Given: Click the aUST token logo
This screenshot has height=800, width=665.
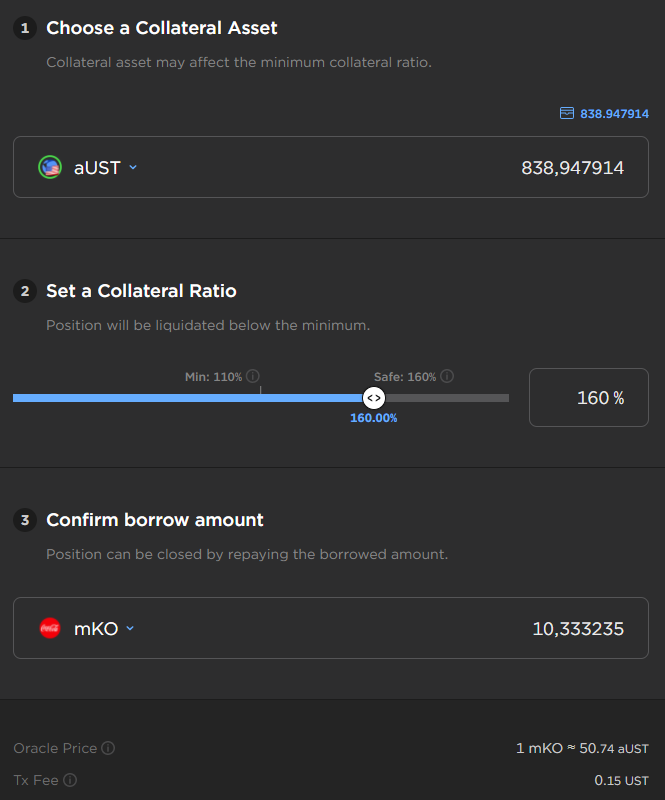Looking at the screenshot, I should pos(50,168).
